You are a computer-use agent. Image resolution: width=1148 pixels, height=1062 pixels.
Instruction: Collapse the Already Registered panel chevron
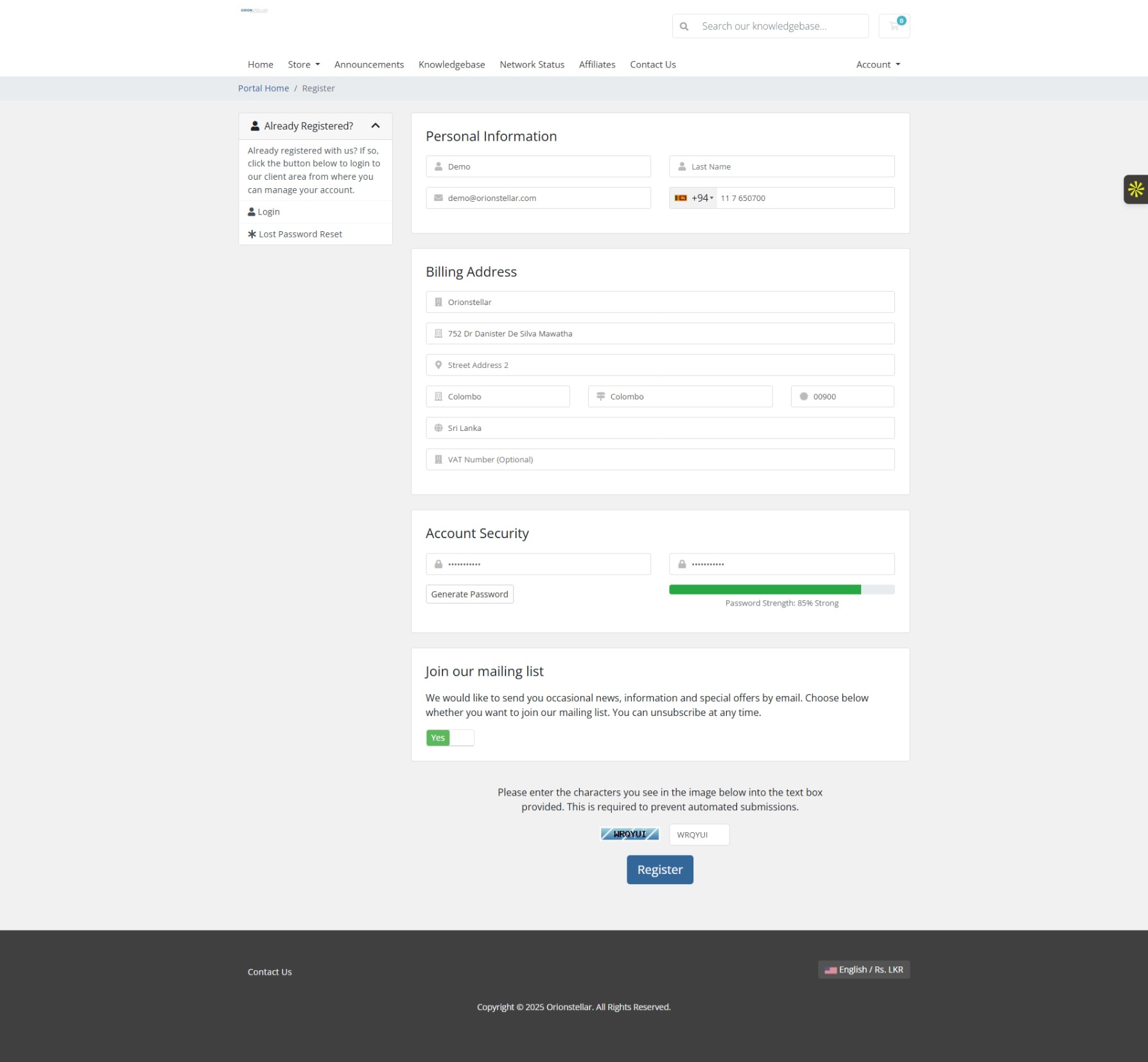[376, 126]
